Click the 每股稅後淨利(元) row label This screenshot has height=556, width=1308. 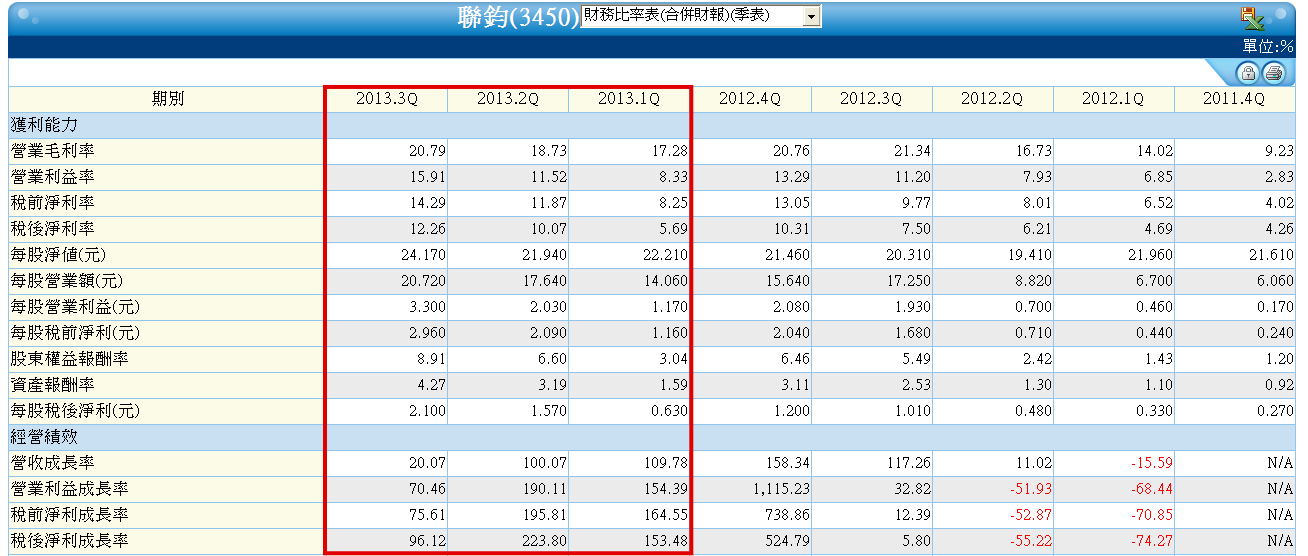73,411
